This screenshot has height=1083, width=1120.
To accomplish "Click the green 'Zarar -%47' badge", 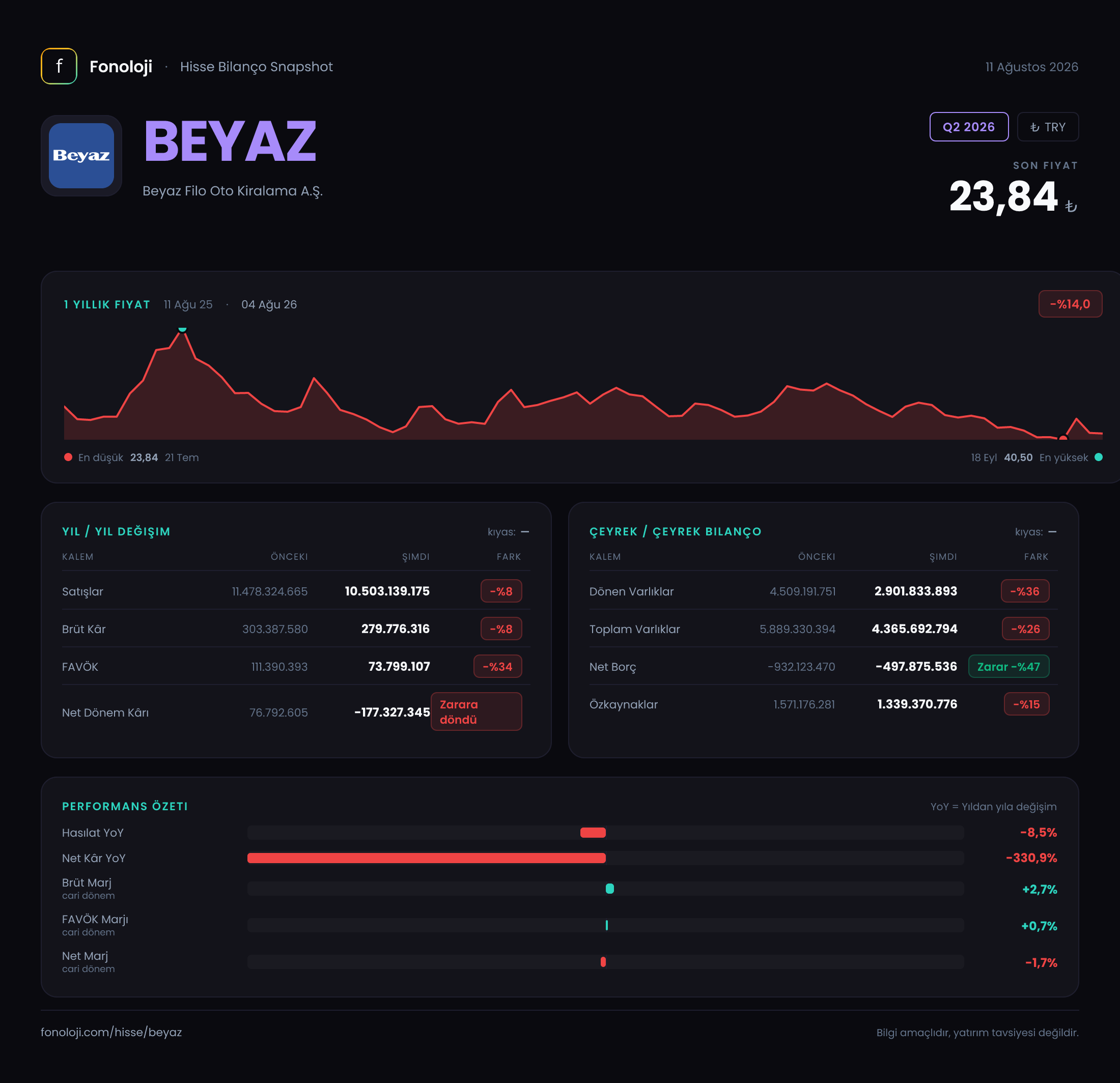I will click(x=1009, y=667).
